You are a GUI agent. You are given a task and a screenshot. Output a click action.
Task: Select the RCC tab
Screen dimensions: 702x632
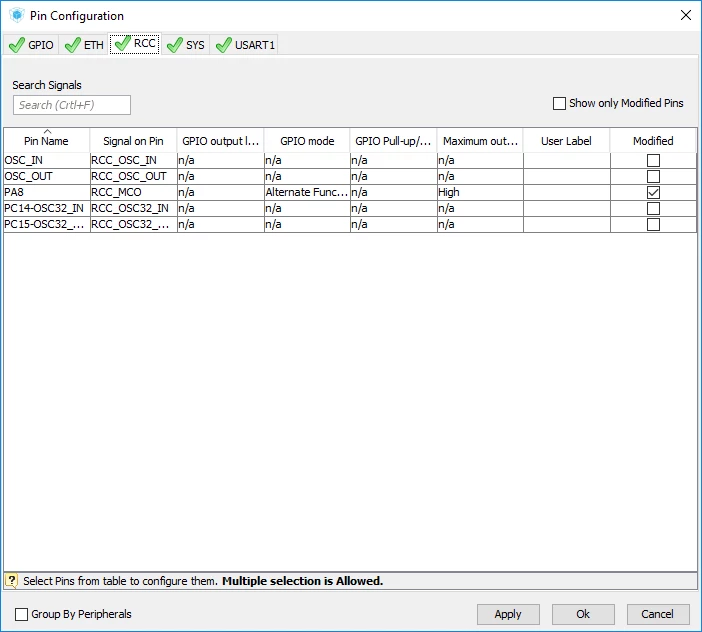pos(135,43)
